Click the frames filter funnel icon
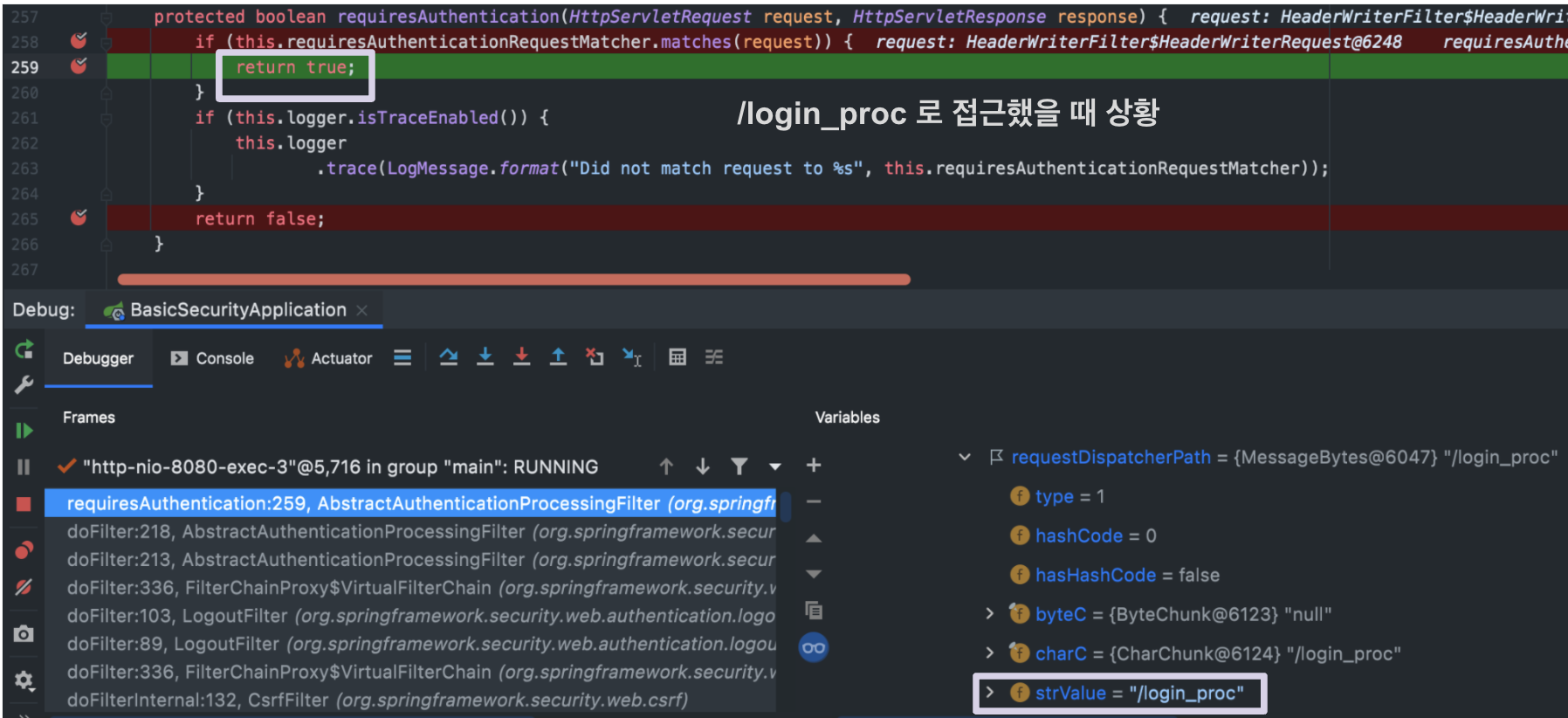 tap(739, 466)
